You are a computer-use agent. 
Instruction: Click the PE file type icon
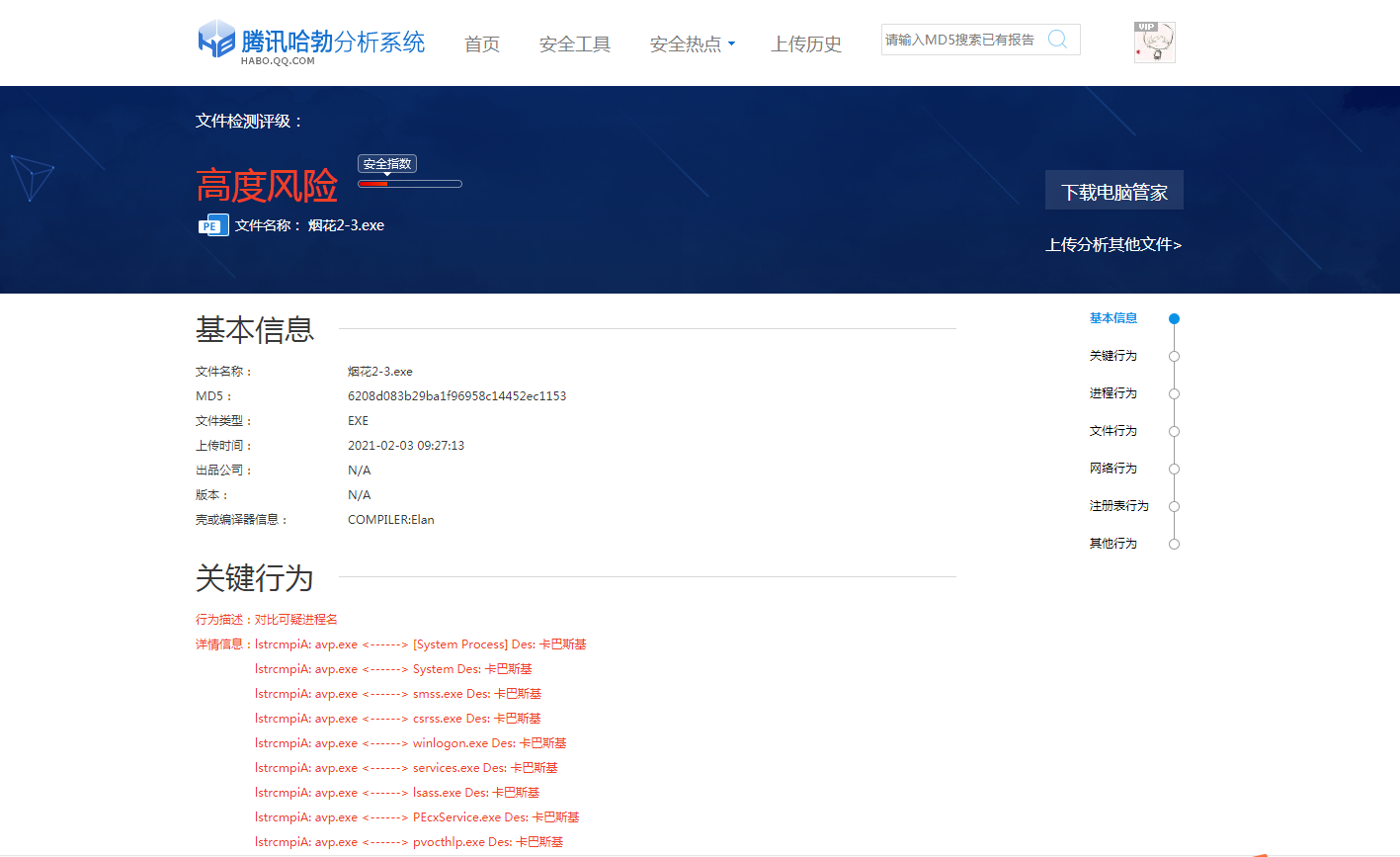[212, 225]
